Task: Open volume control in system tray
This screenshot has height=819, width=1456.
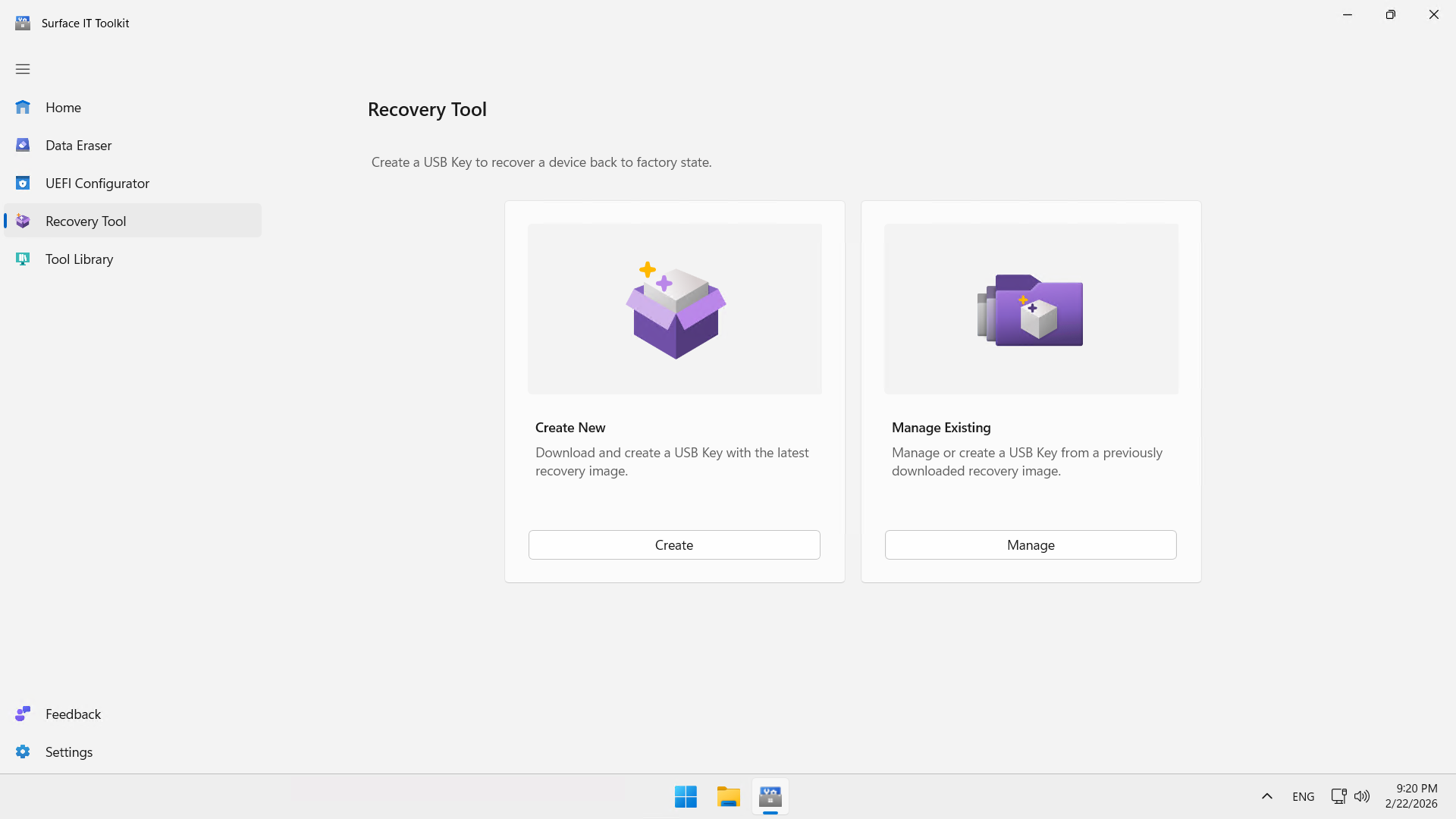Action: tap(1362, 796)
